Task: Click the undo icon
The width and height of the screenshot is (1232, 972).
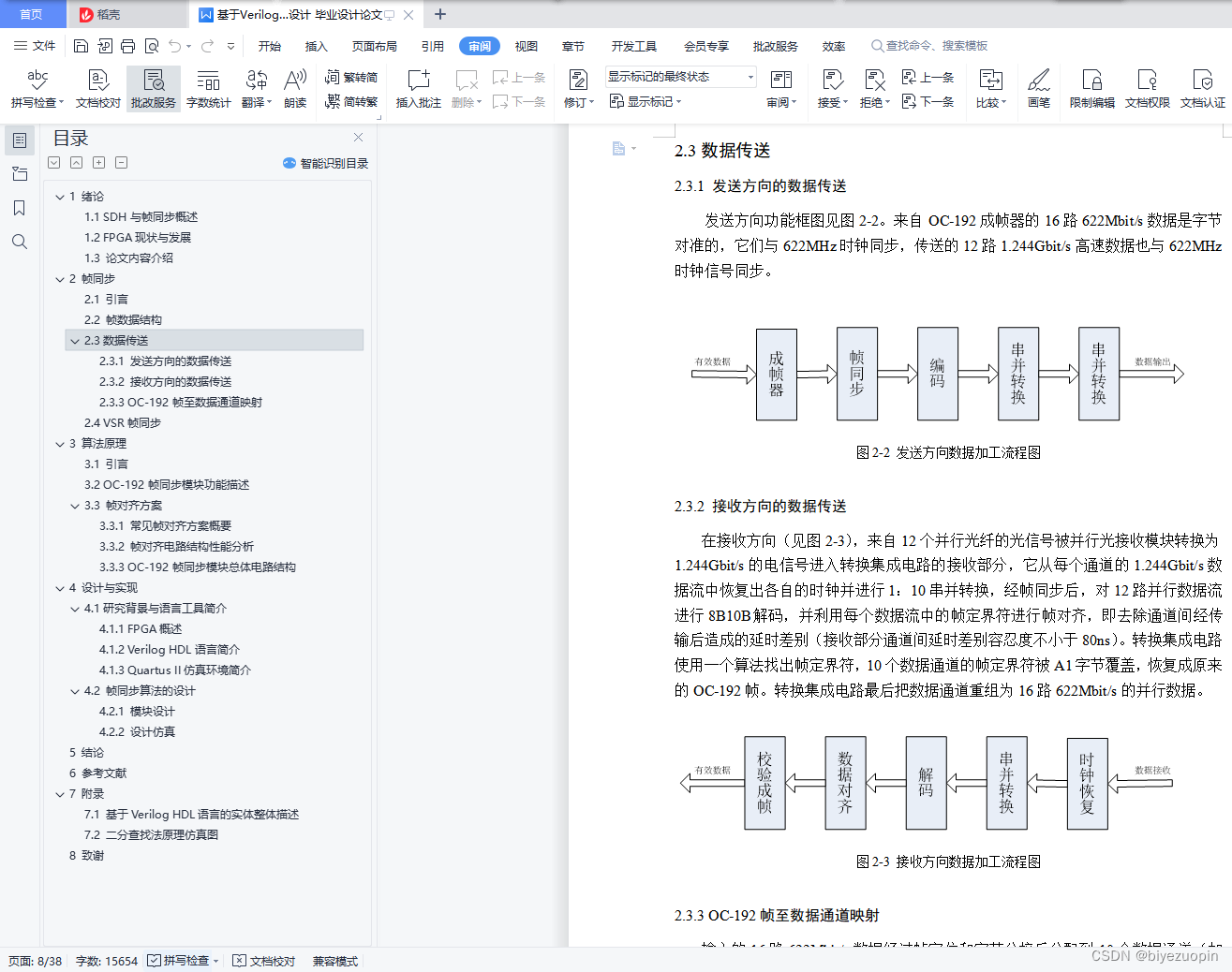Action: [175, 46]
